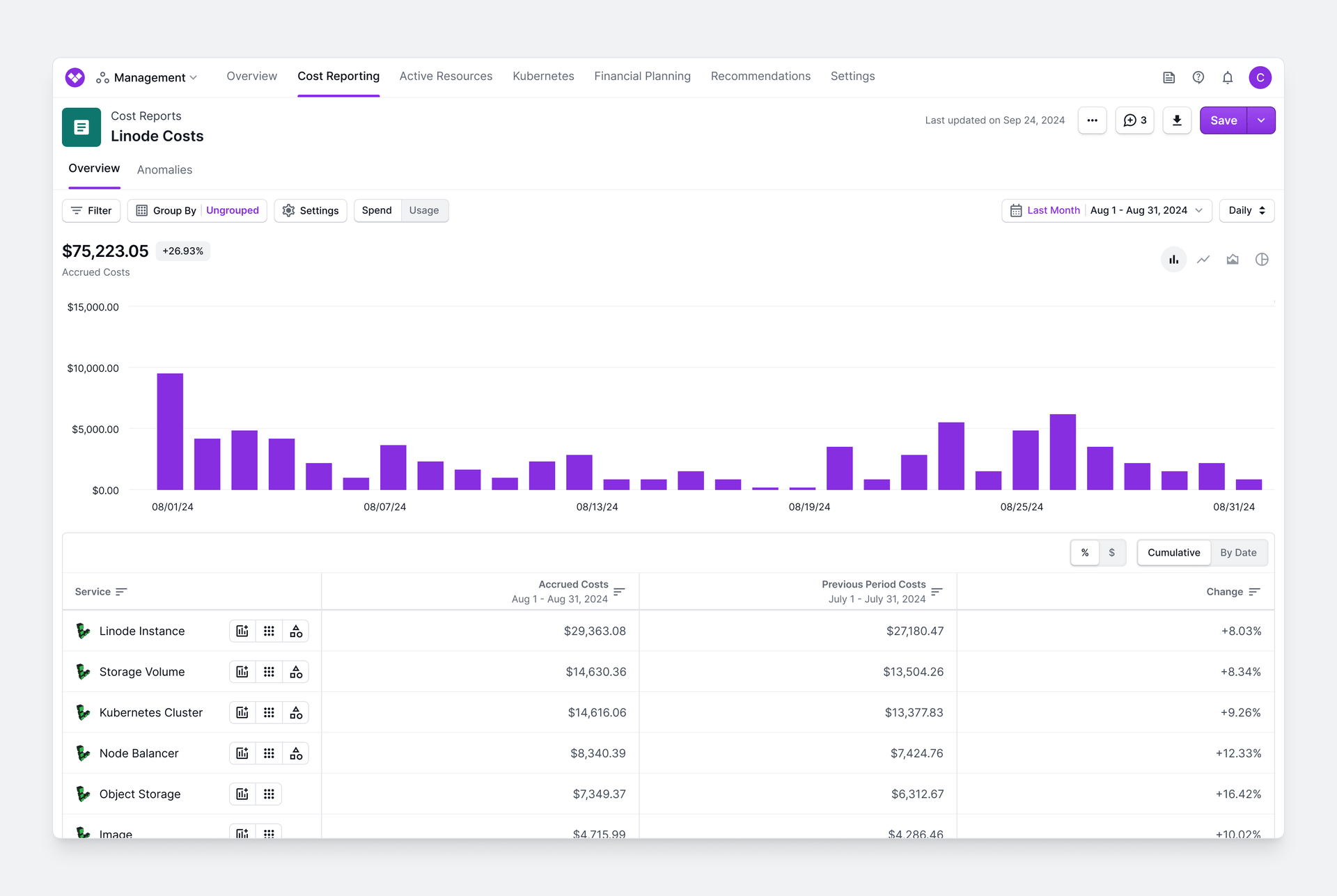The height and width of the screenshot is (896, 1337).
Task: Switch chart to line chart view
Action: coord(1203,259)
